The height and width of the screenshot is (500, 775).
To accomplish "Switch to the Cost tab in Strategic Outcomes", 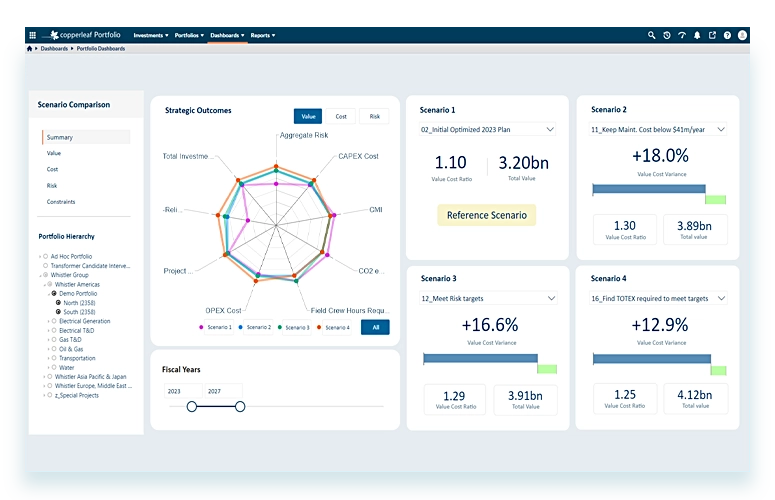I will [341, 116].
